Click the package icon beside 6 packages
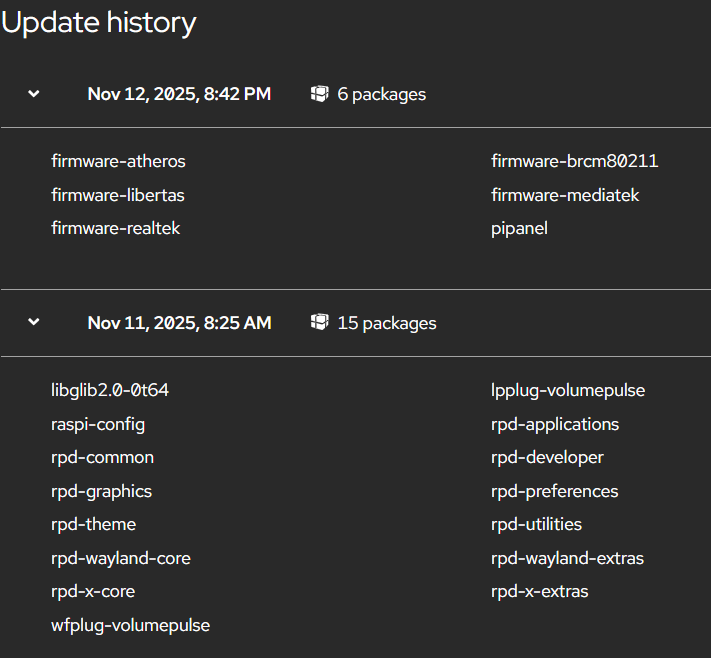 click(x=320, y=94)
